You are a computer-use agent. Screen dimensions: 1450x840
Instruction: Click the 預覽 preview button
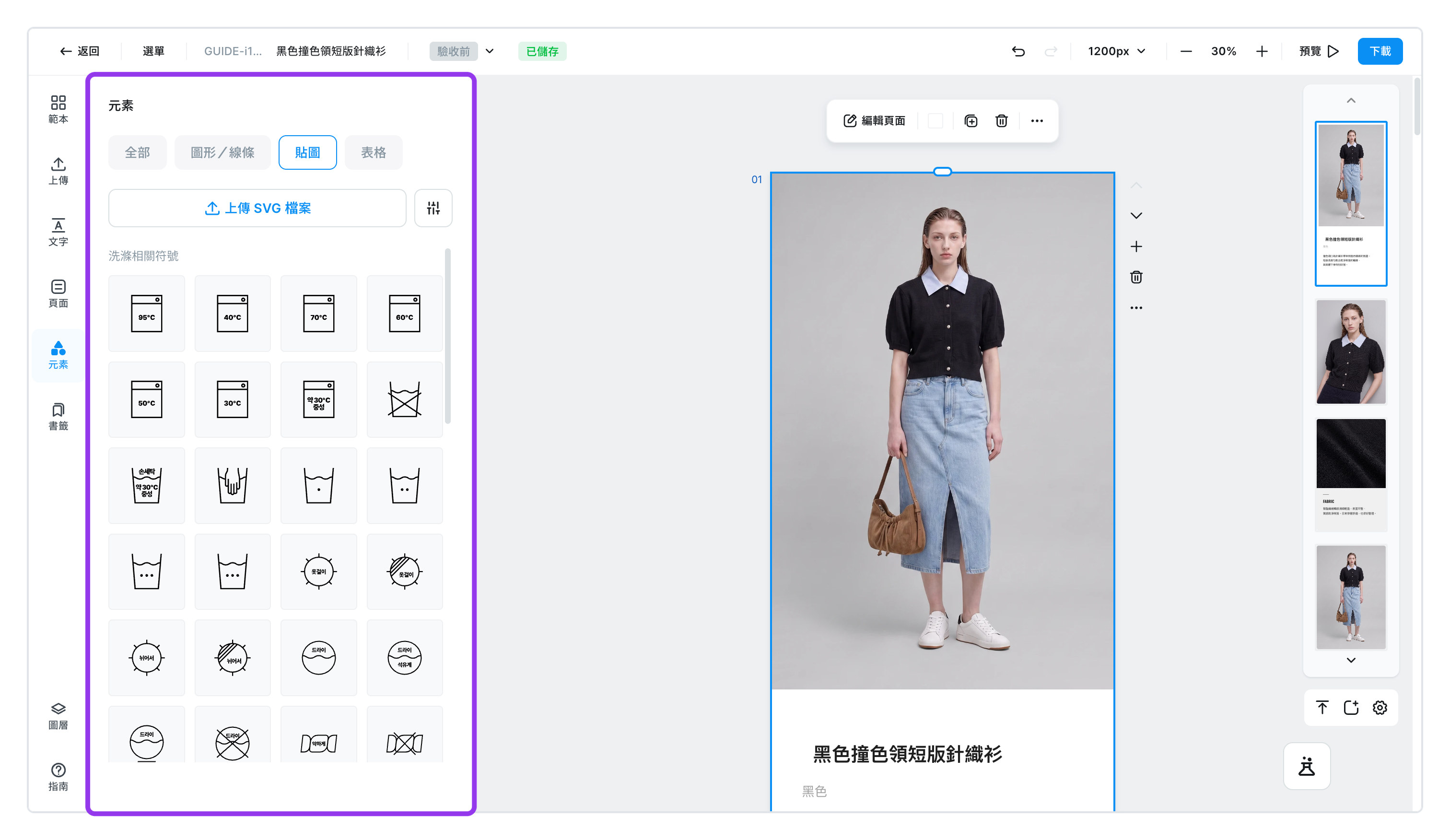click(x=1319, y=51)
